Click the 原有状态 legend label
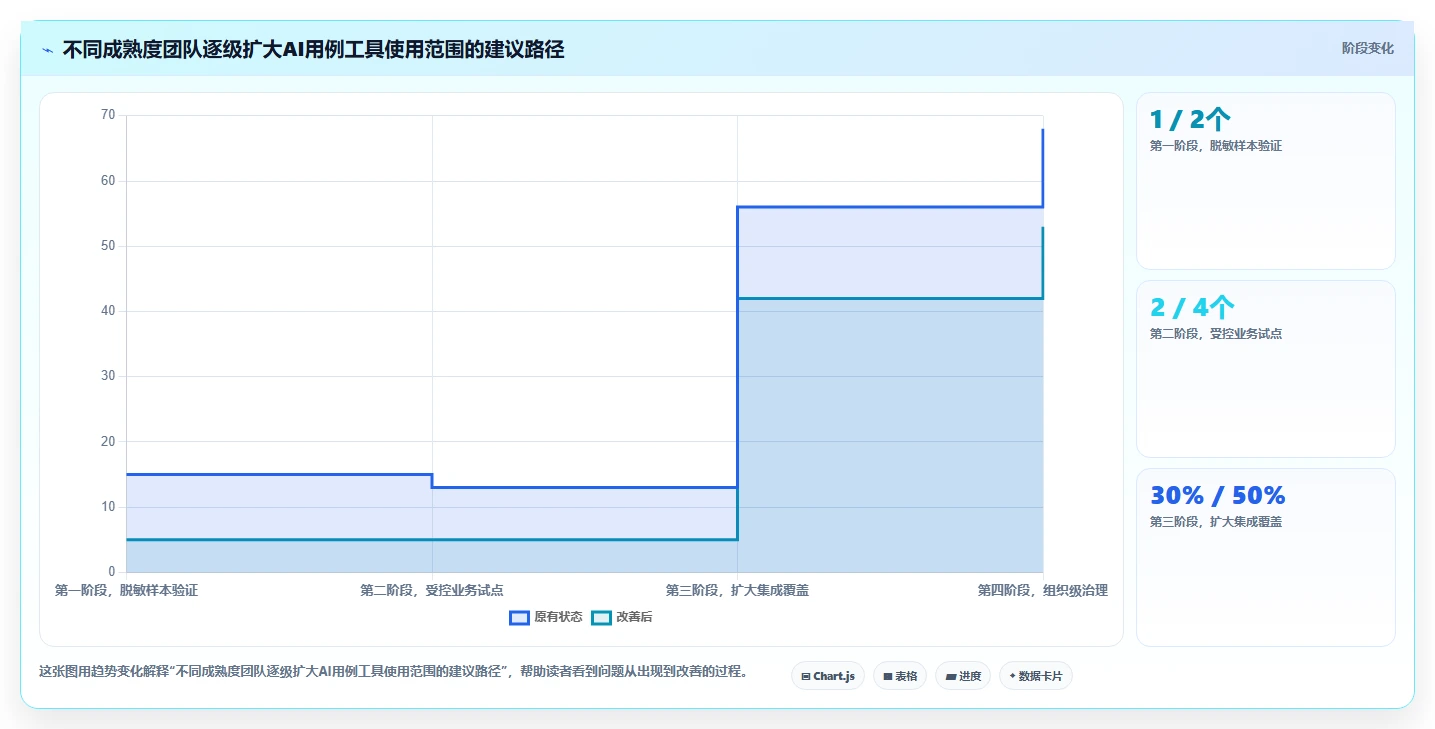1435x729 pixels. [x=558, y=617]
